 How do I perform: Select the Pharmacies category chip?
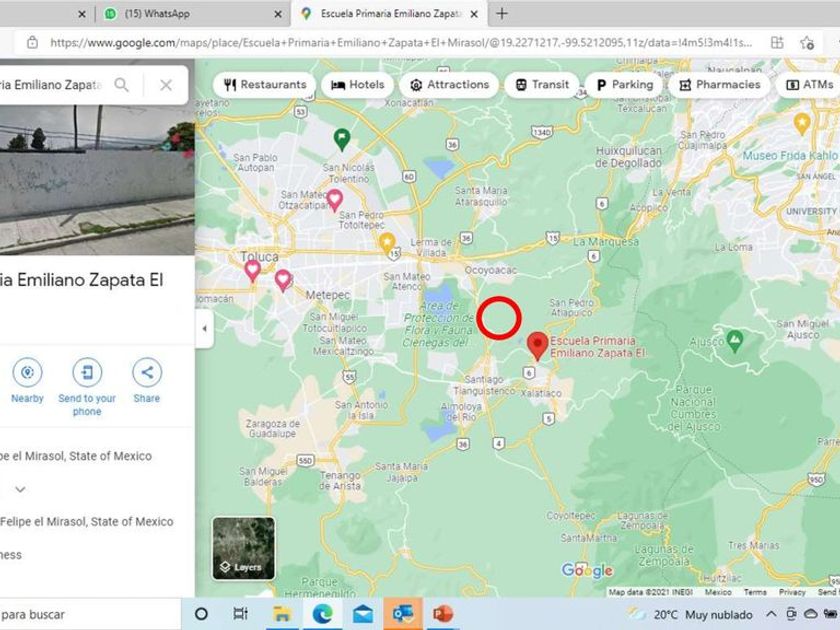pos(719,85)
